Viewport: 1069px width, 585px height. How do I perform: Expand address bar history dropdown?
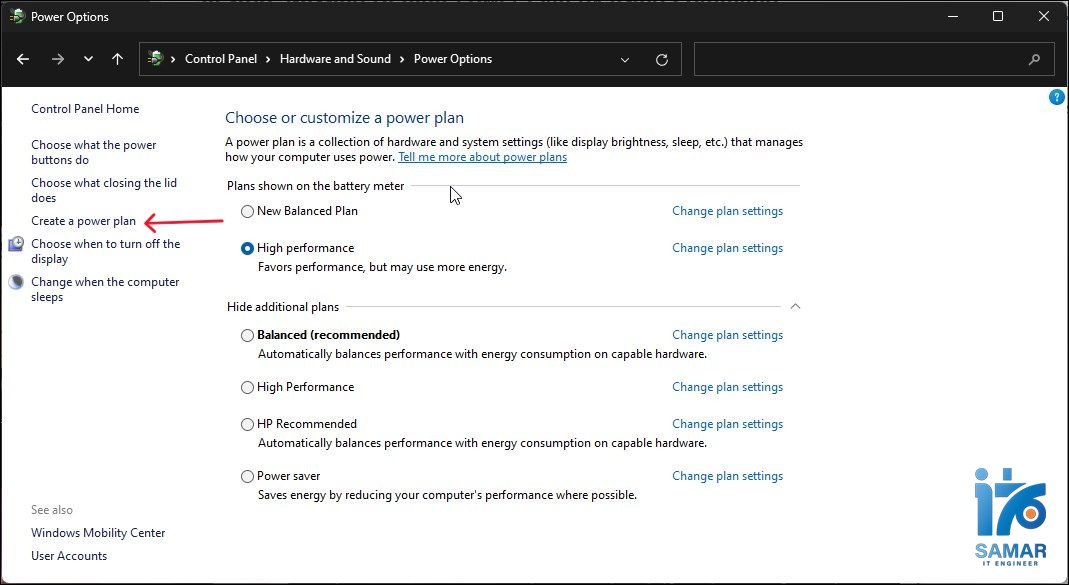pyautogui.click(x=625, y=60)
